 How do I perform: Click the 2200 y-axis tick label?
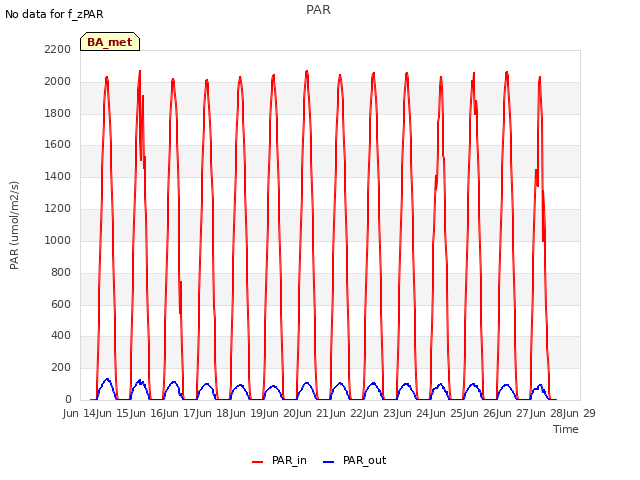pyautogui.click(x=58, y=50)
